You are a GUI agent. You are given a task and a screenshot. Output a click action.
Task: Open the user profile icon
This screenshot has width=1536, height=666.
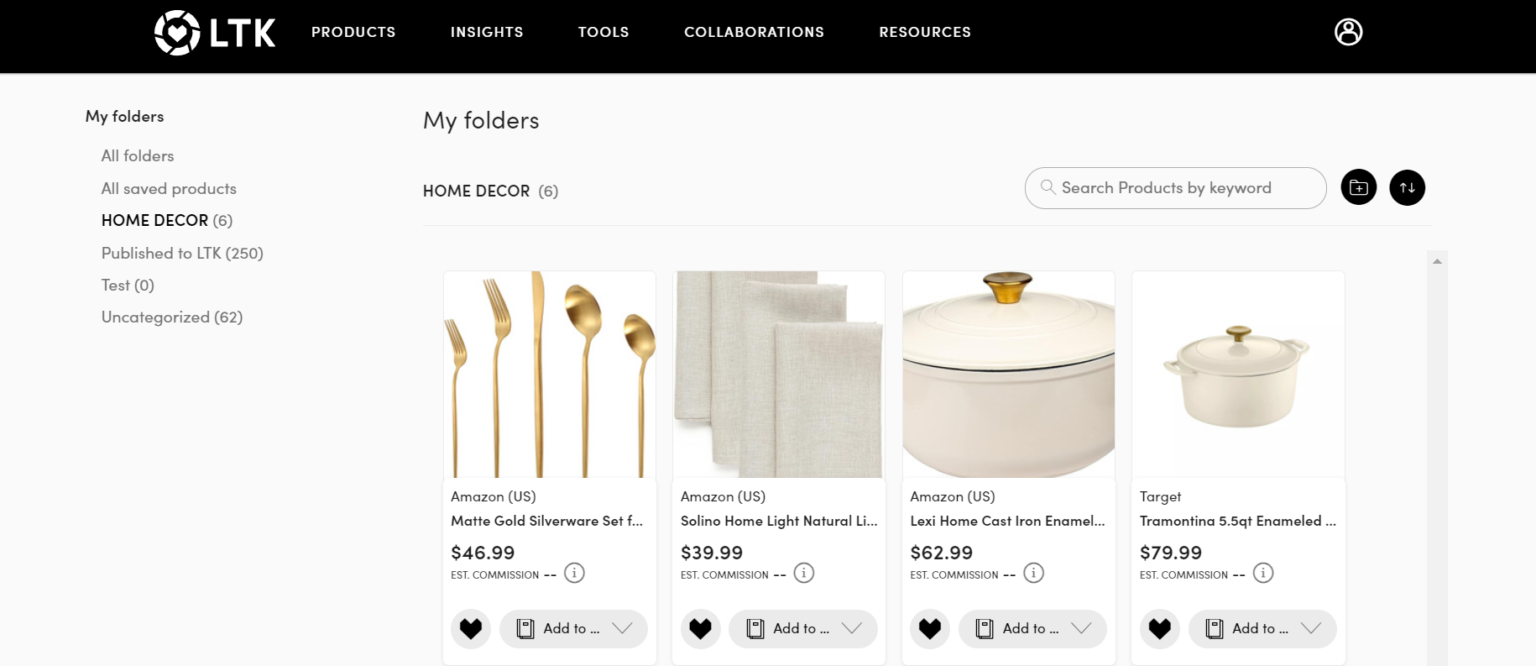[x=1348, y=32]
